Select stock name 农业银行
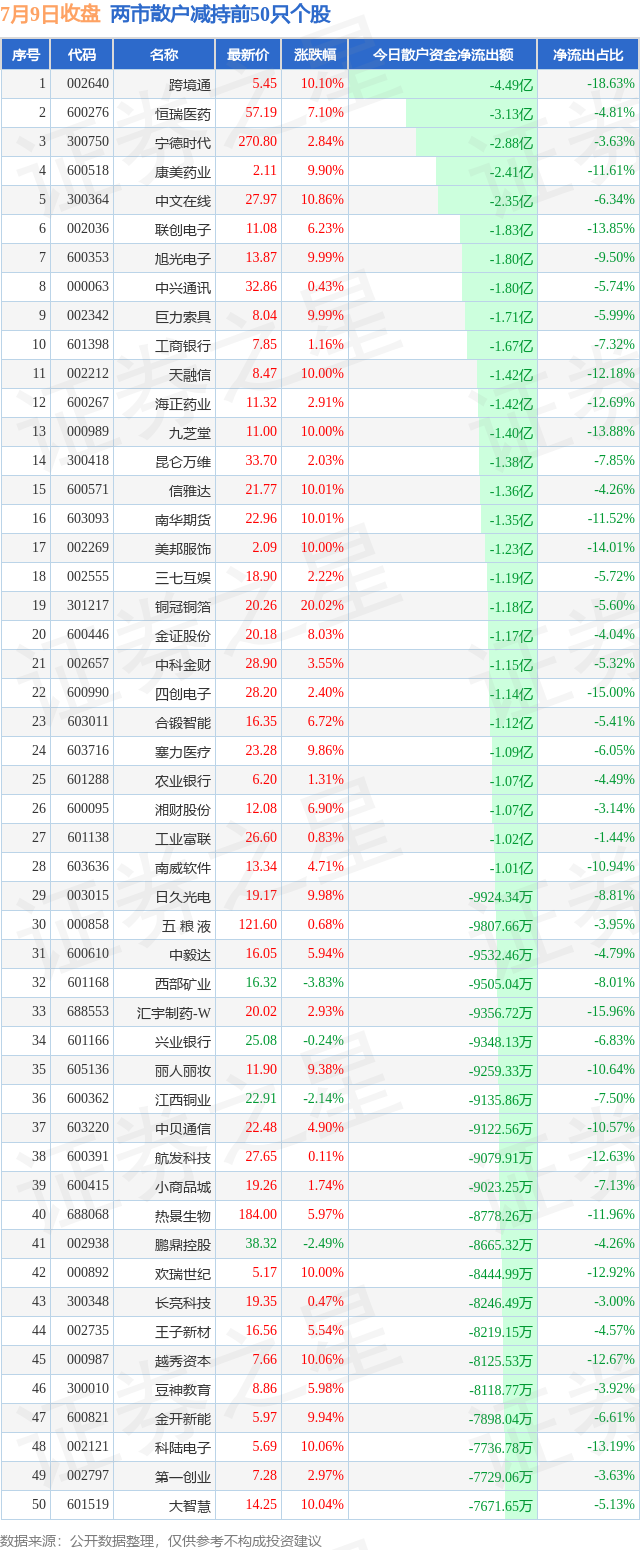Screen dimensions: 640x1550 (x=183, y=780)
